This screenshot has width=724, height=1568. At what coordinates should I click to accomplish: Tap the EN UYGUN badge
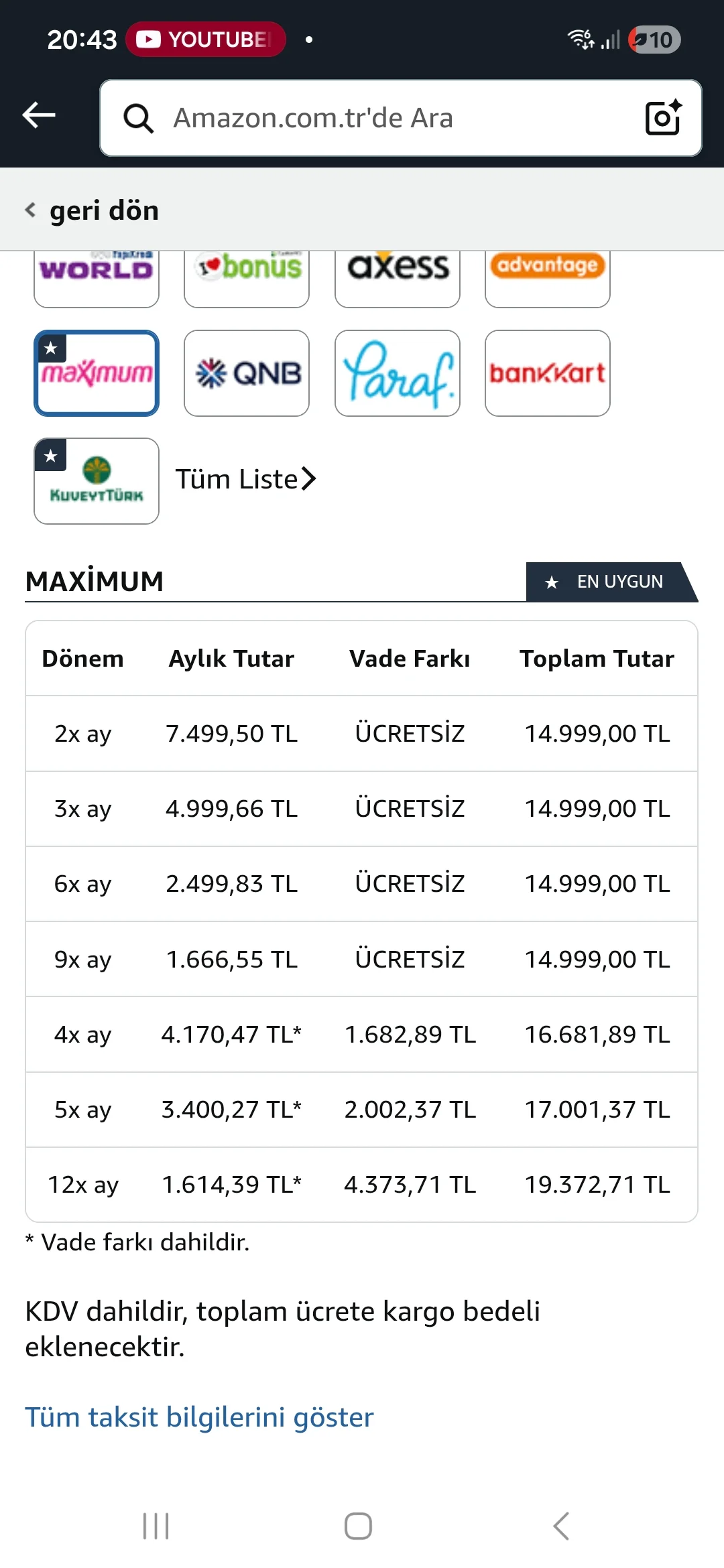coord(610,582)
